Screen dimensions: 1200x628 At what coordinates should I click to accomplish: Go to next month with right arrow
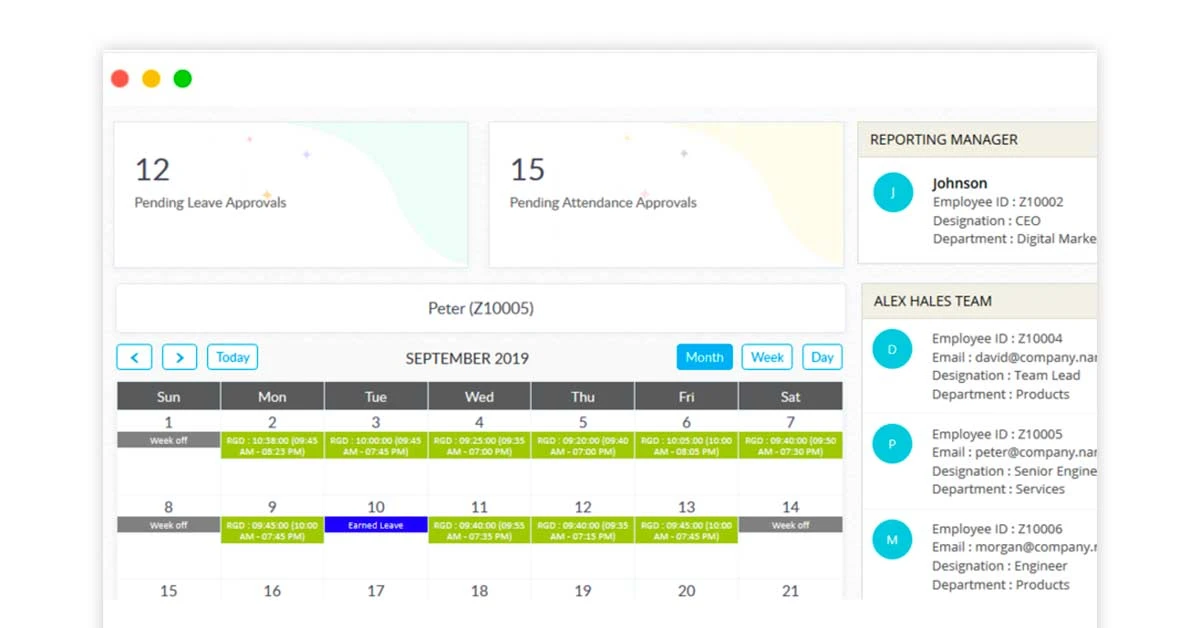tap(179, 357)
